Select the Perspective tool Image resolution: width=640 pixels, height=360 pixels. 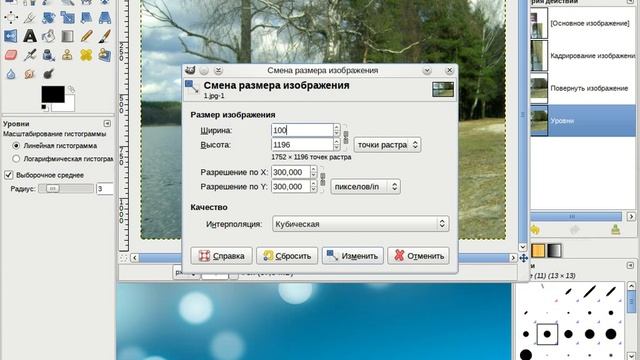tap(105, 17)
